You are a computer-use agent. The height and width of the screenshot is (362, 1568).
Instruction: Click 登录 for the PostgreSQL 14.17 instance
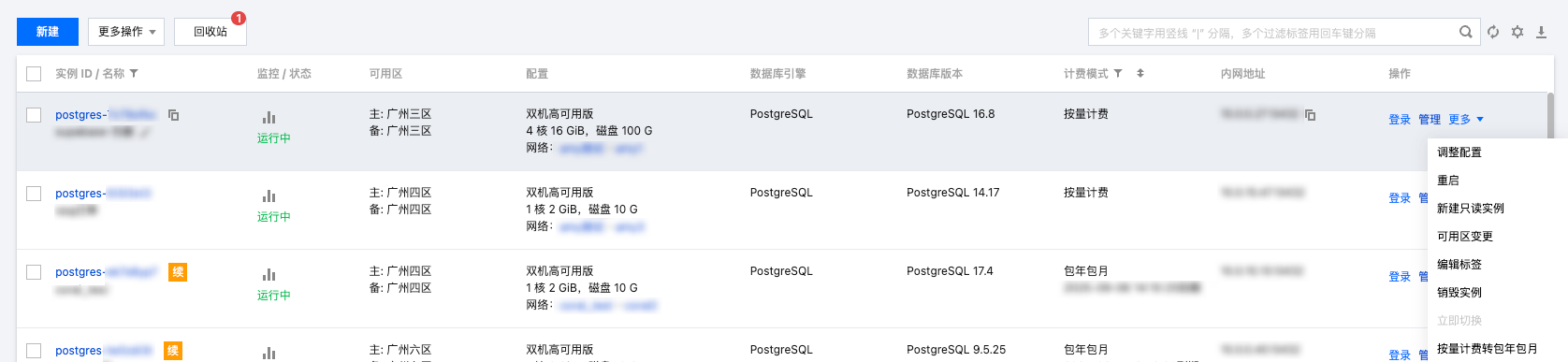(1400, 198)
